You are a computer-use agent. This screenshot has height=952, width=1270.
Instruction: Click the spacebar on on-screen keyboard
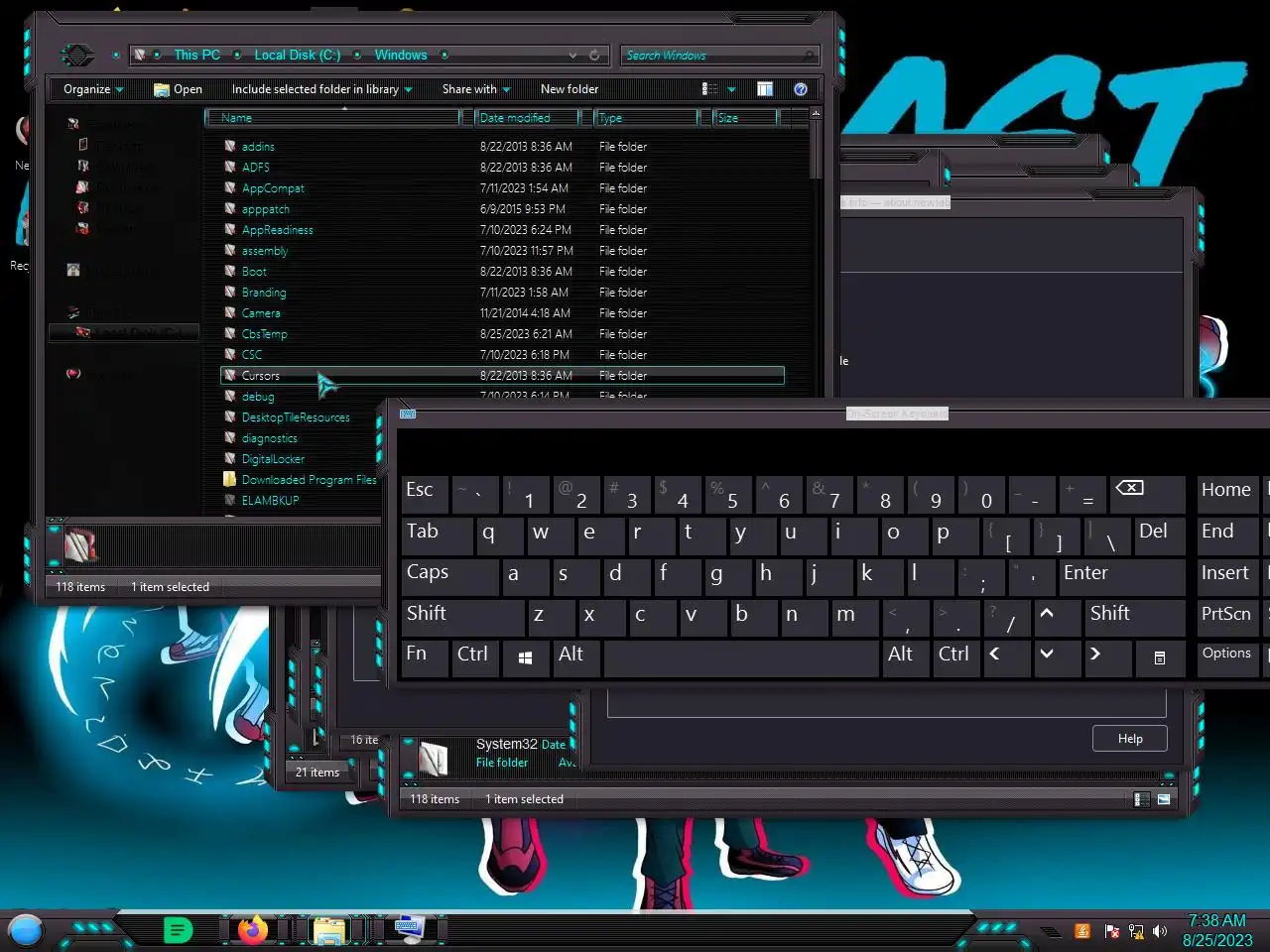(741, 657)
